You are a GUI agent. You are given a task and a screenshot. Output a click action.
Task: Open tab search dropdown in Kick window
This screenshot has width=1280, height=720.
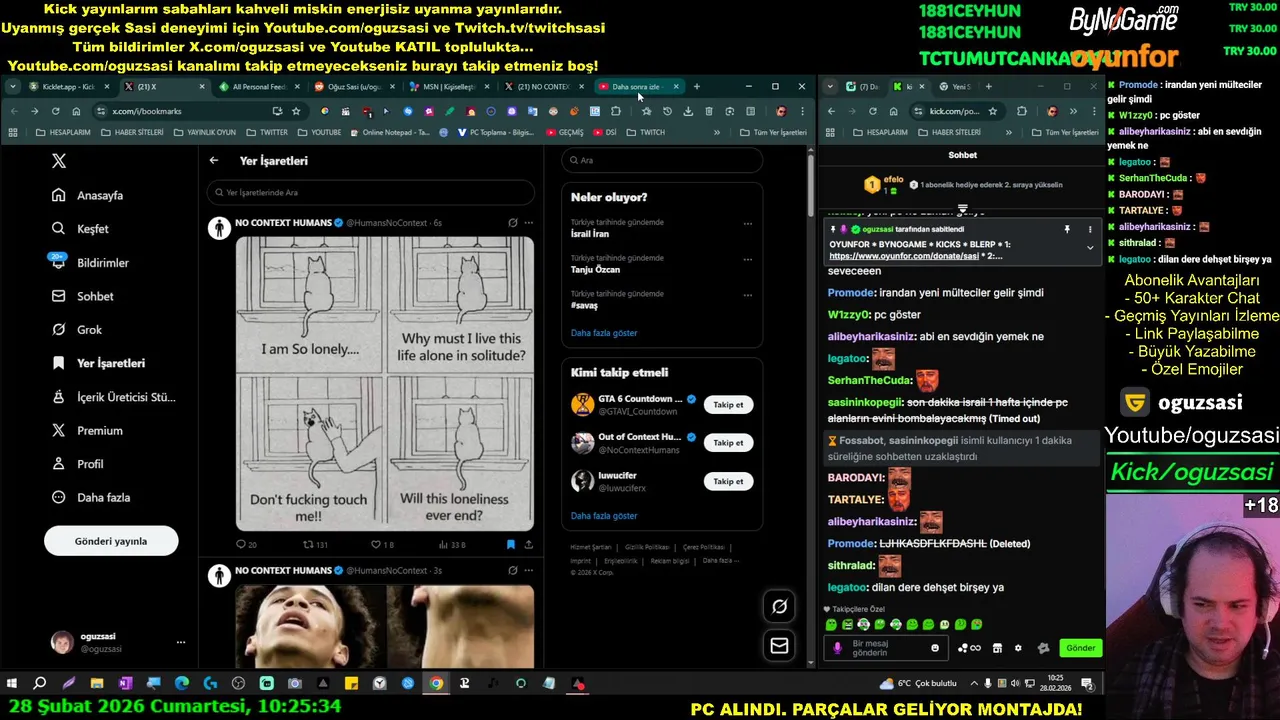(830, 87)
